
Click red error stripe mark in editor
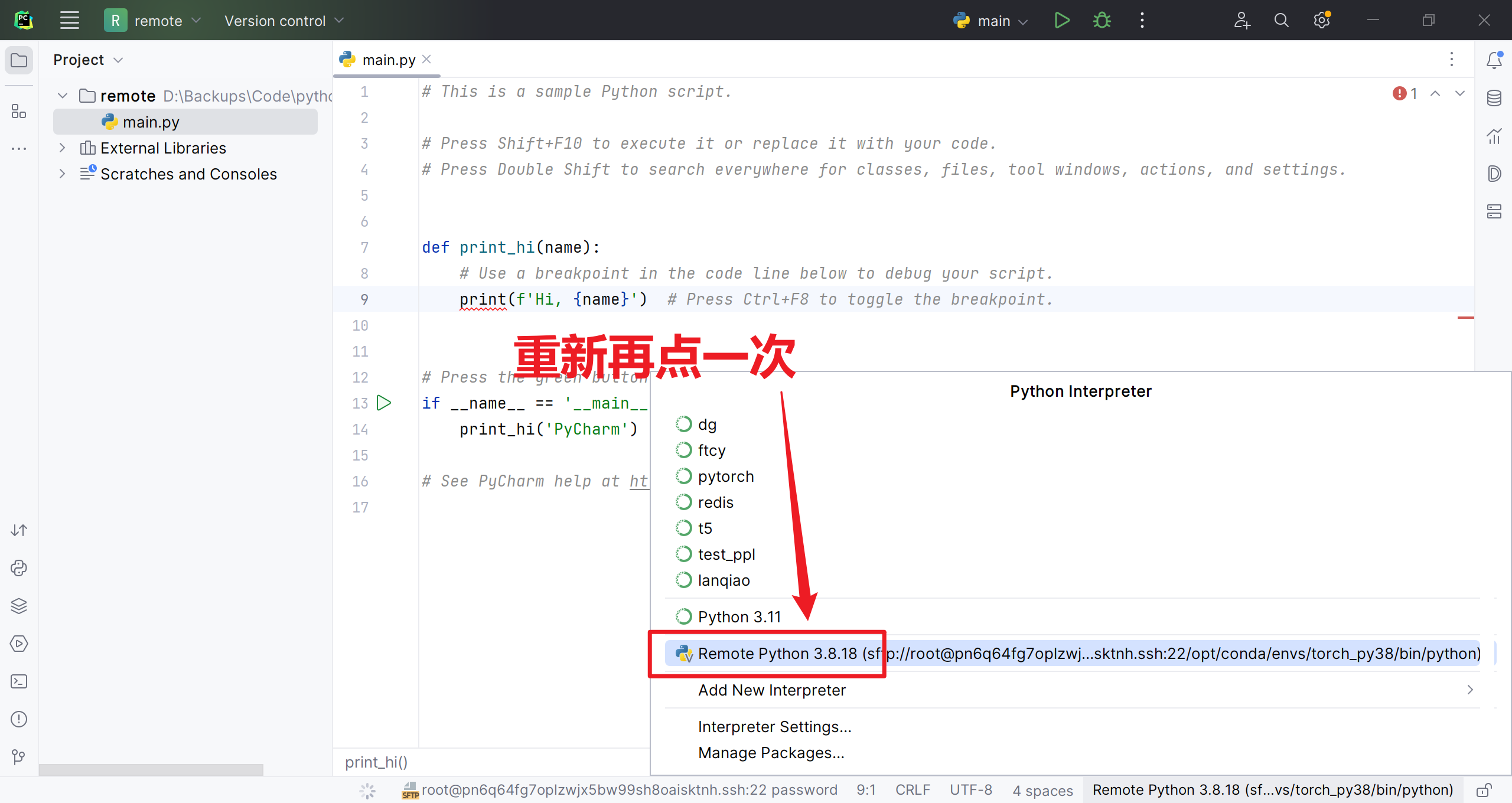(x=1466, y=318)
